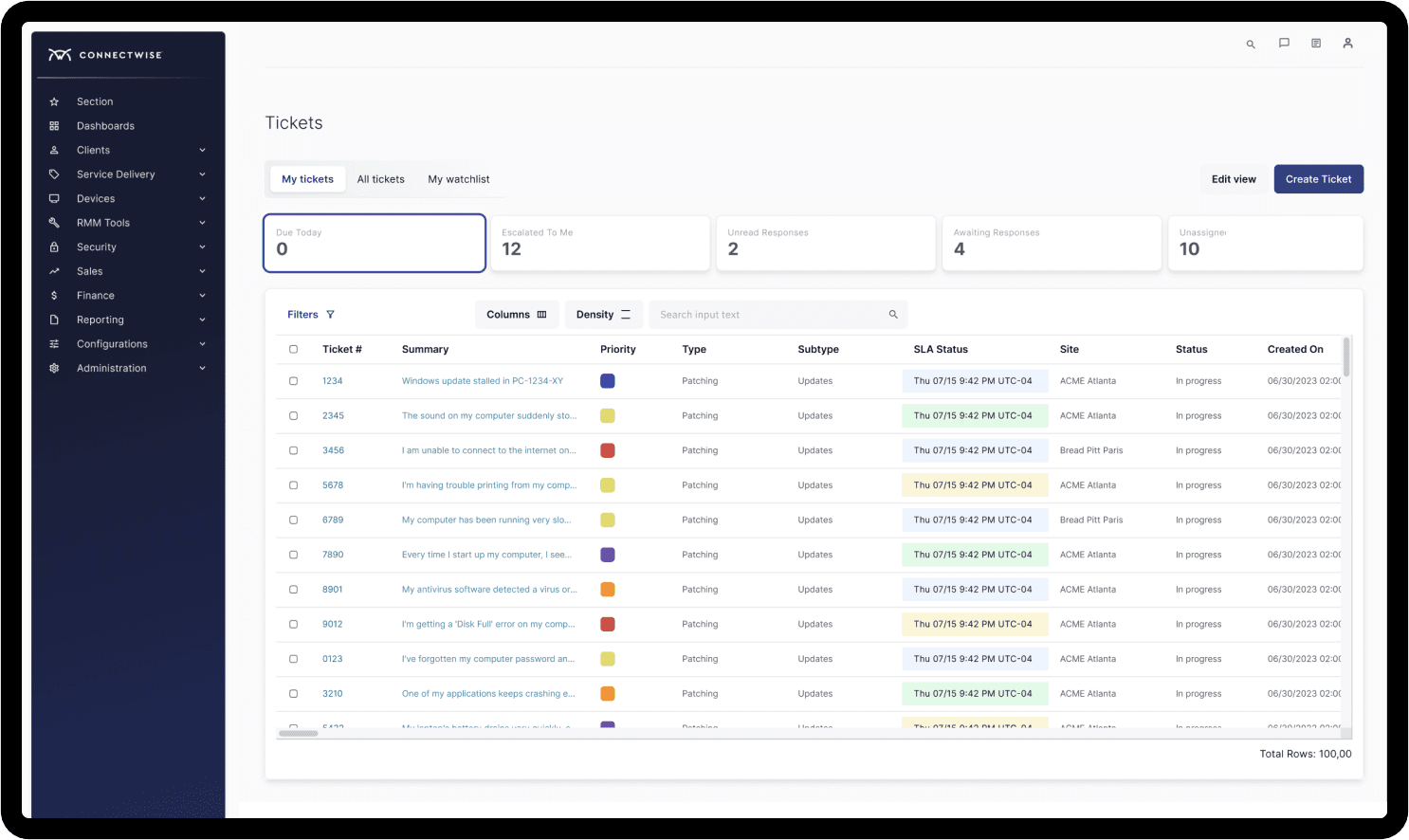Expand the Configurations chevron
1409x840 pixels.
tap(203, 344)
